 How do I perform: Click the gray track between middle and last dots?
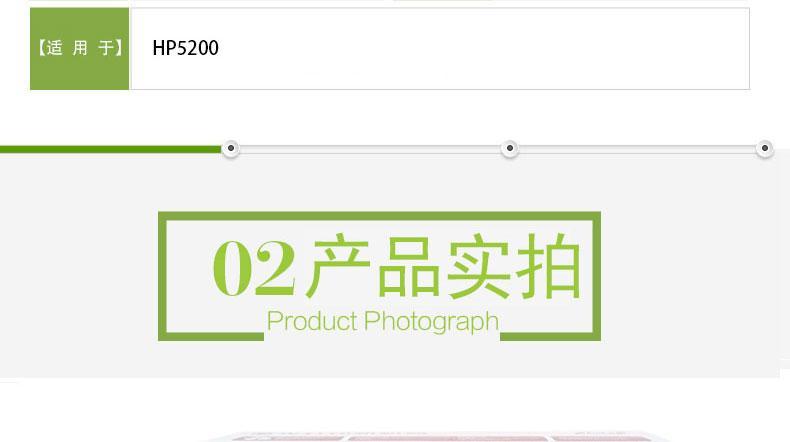[637, 149]
